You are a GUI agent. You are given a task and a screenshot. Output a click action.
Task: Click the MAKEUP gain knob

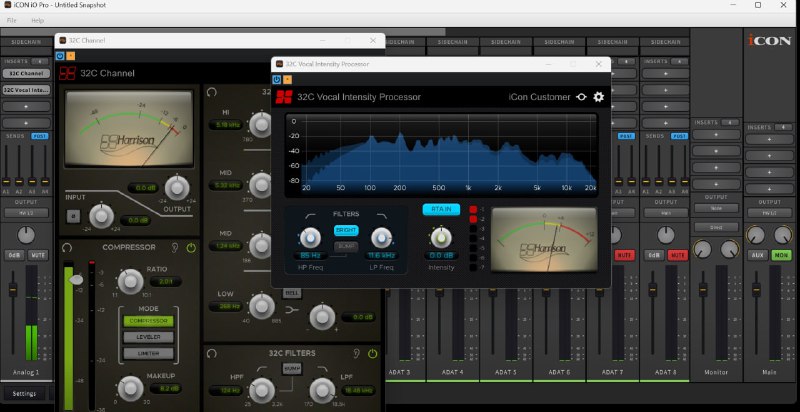(131, 389)
